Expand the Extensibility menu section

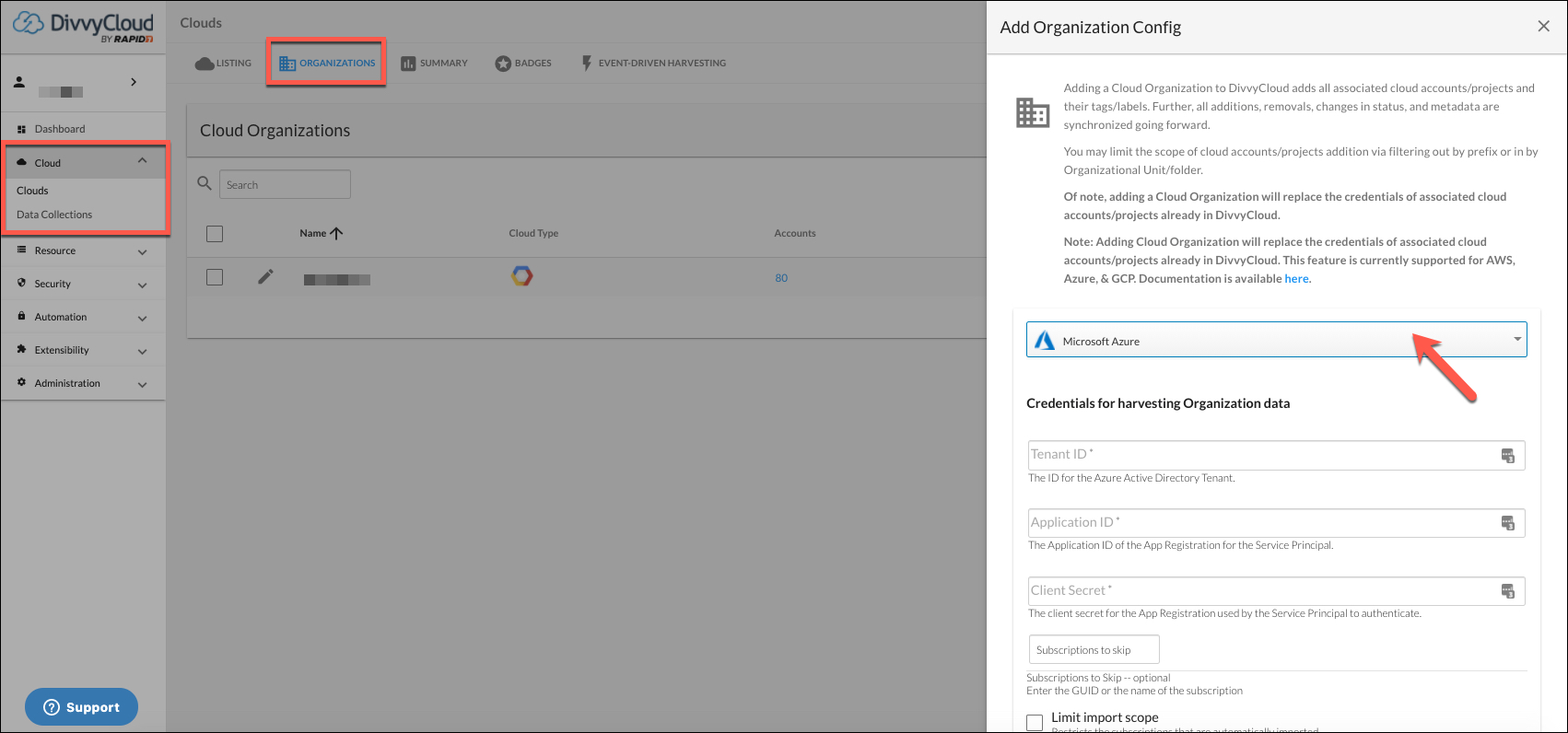tap(142, 351)
